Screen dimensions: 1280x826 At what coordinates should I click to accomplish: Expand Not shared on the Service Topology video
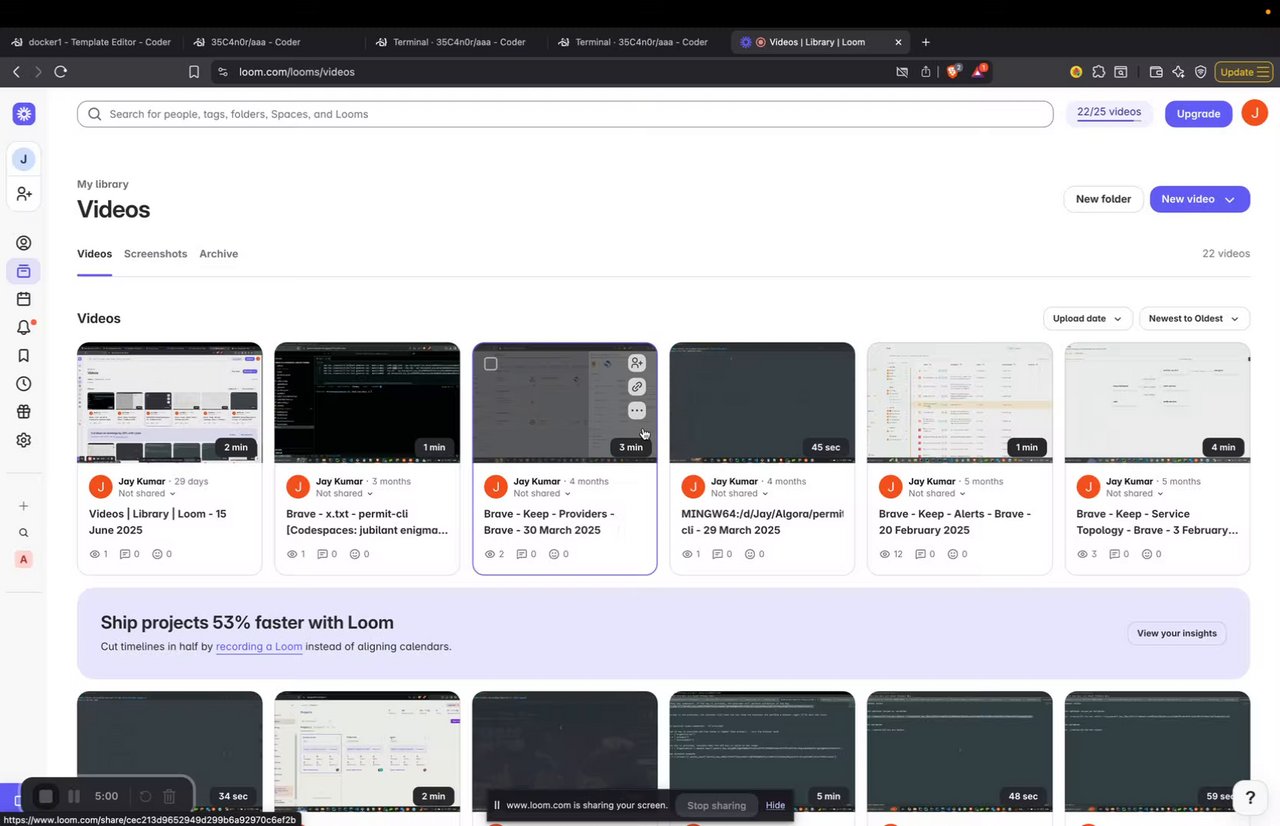click(1136, 493)
